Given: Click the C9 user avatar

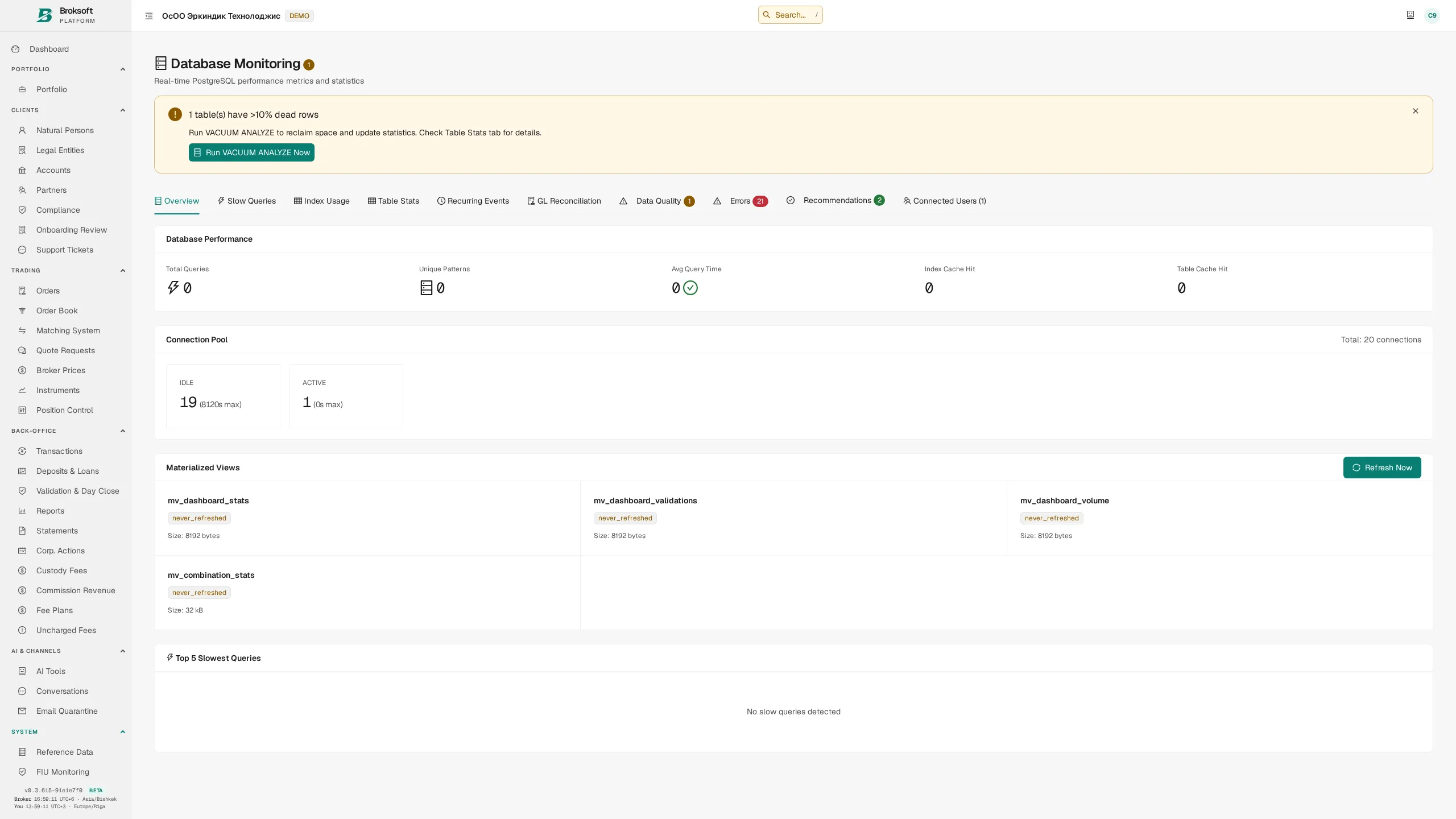Looking at the screenshot, I should 1432,16.
